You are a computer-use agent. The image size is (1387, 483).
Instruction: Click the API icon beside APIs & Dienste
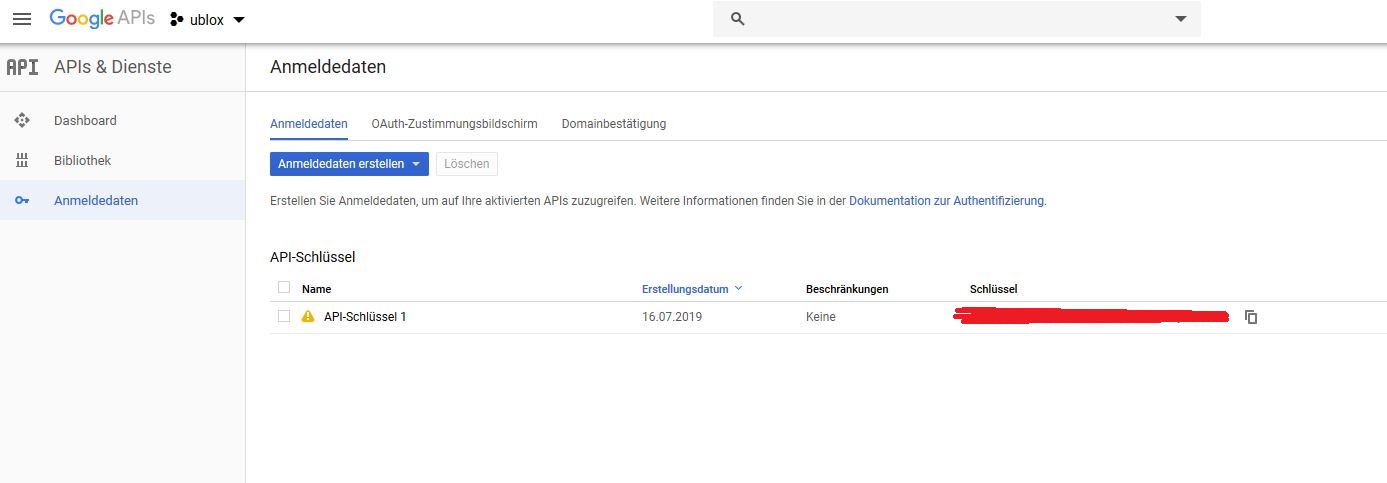[x=22, y=68]
